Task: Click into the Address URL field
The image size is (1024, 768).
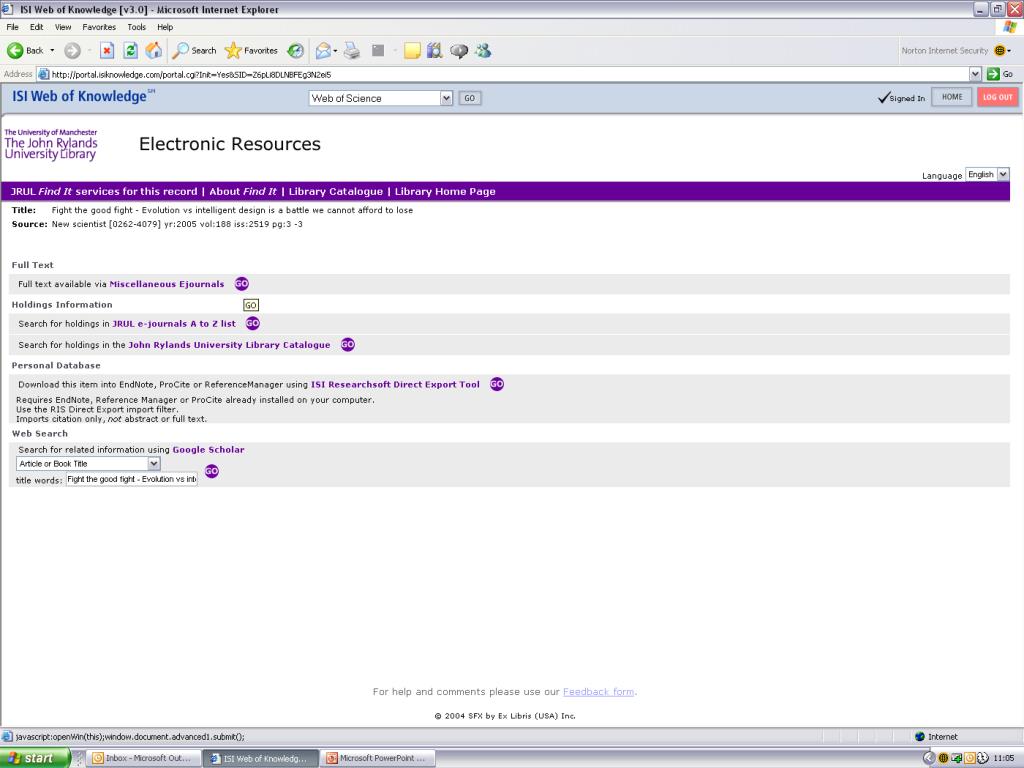Action: coord(503,74)
